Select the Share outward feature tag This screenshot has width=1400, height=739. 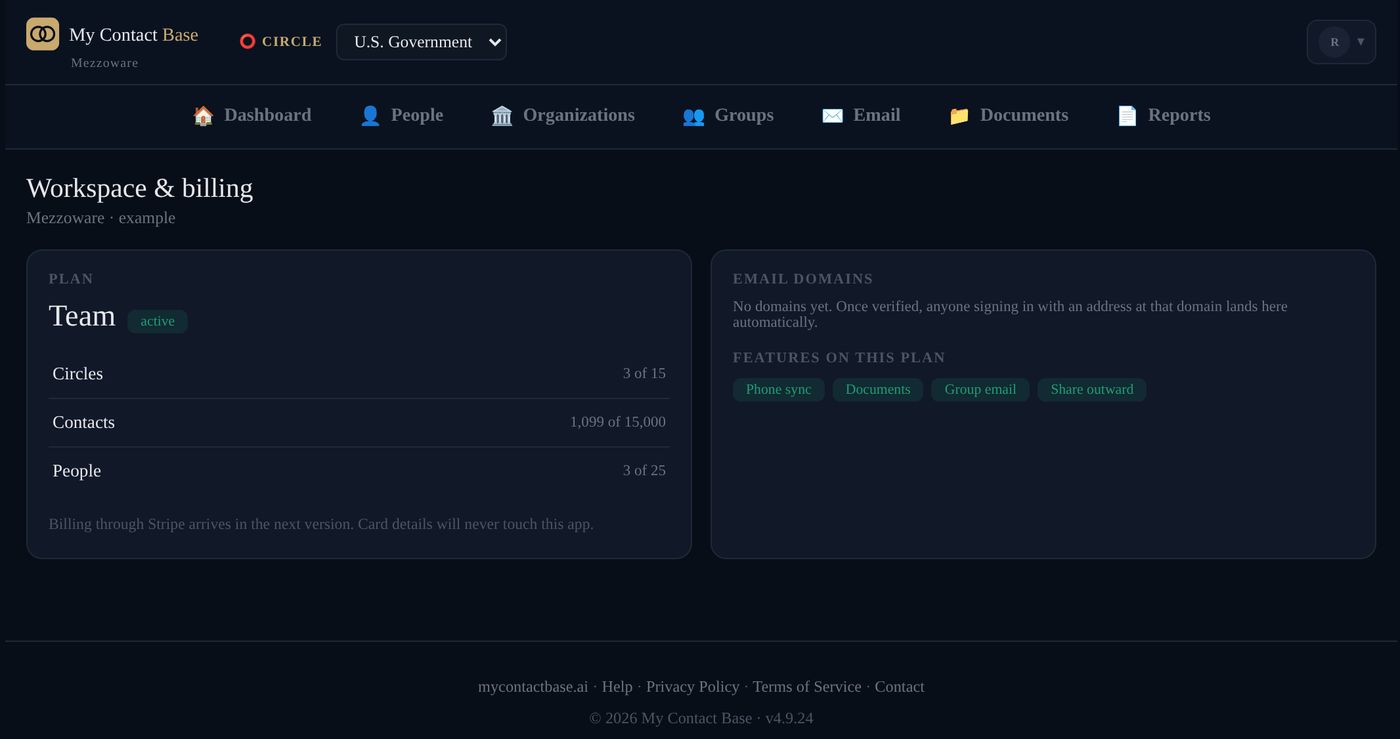coord(1092,390)
